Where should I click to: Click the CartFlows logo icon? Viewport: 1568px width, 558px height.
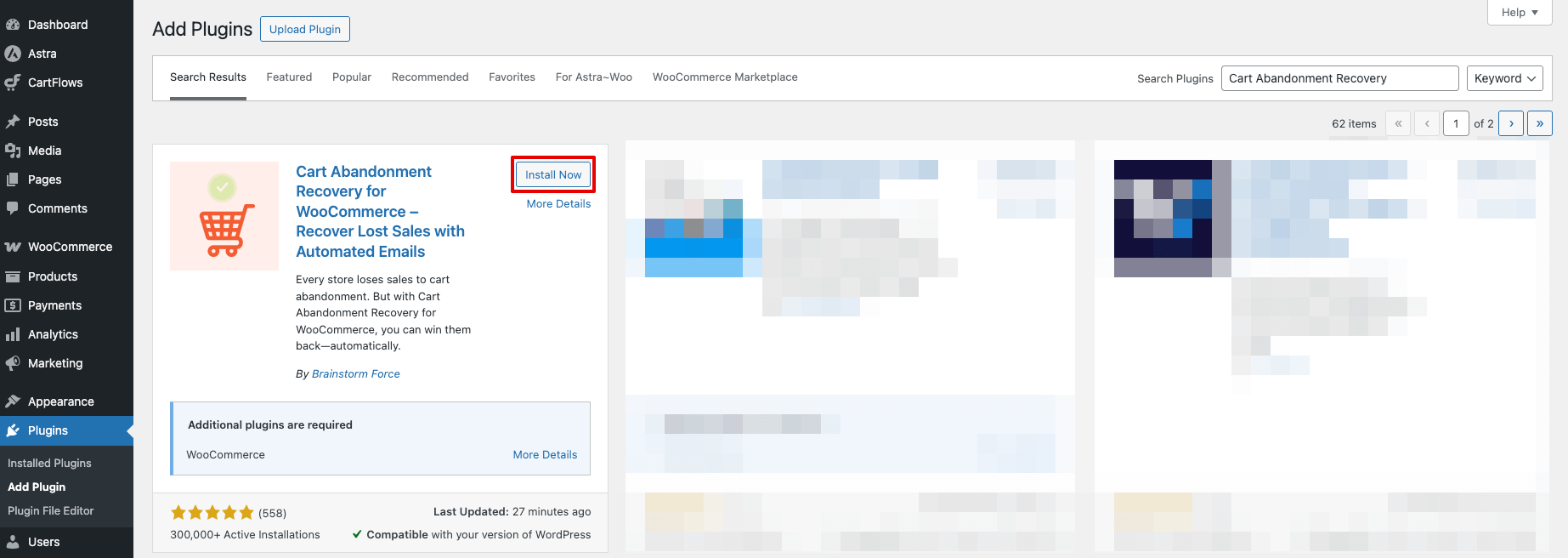pos(13,83)
